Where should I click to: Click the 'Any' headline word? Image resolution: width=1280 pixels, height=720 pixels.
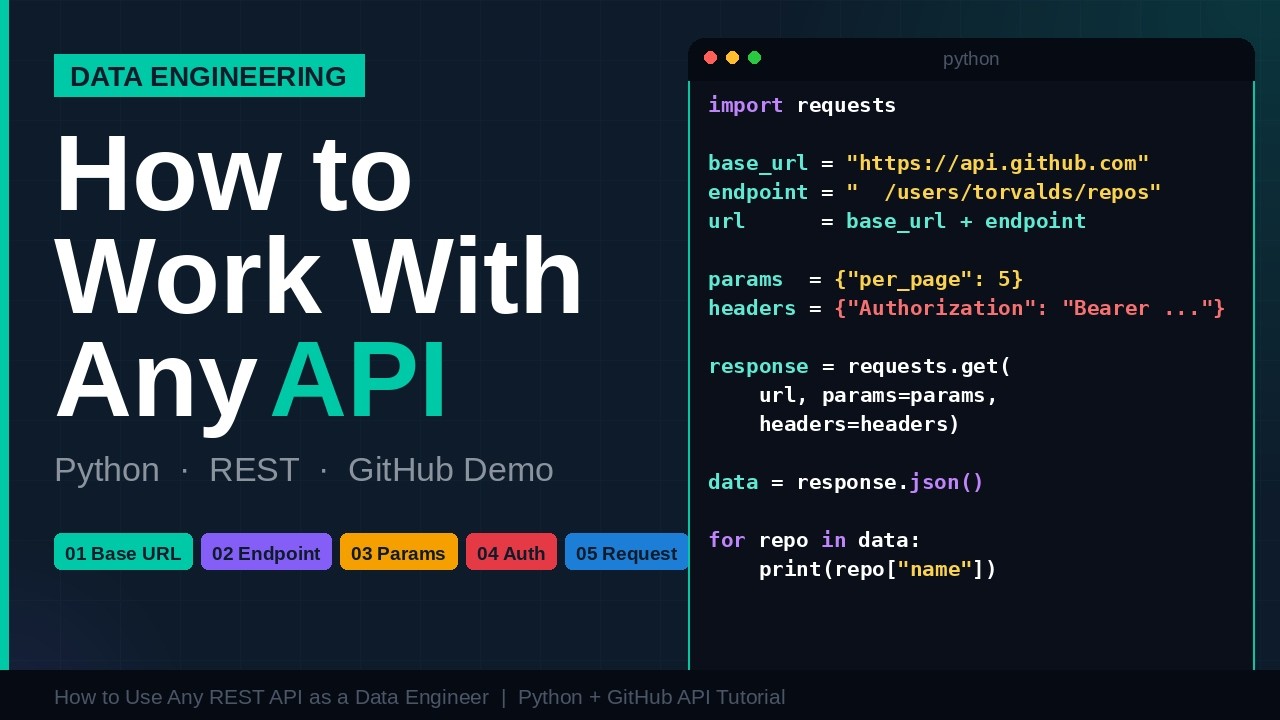[x=157, y=385]
